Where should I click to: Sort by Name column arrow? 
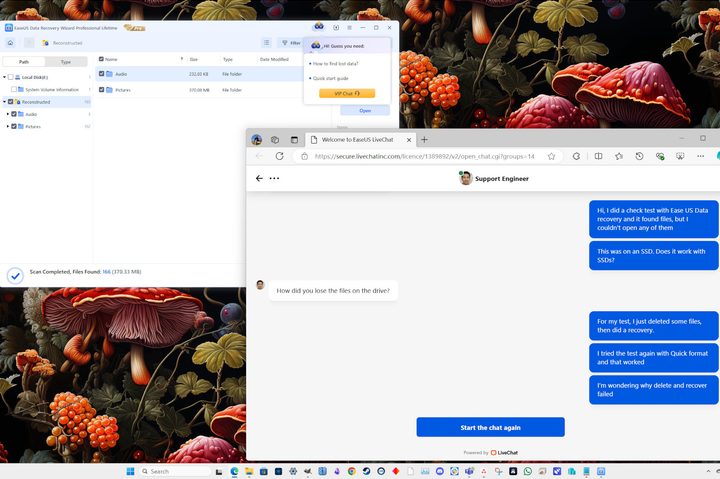182,59
